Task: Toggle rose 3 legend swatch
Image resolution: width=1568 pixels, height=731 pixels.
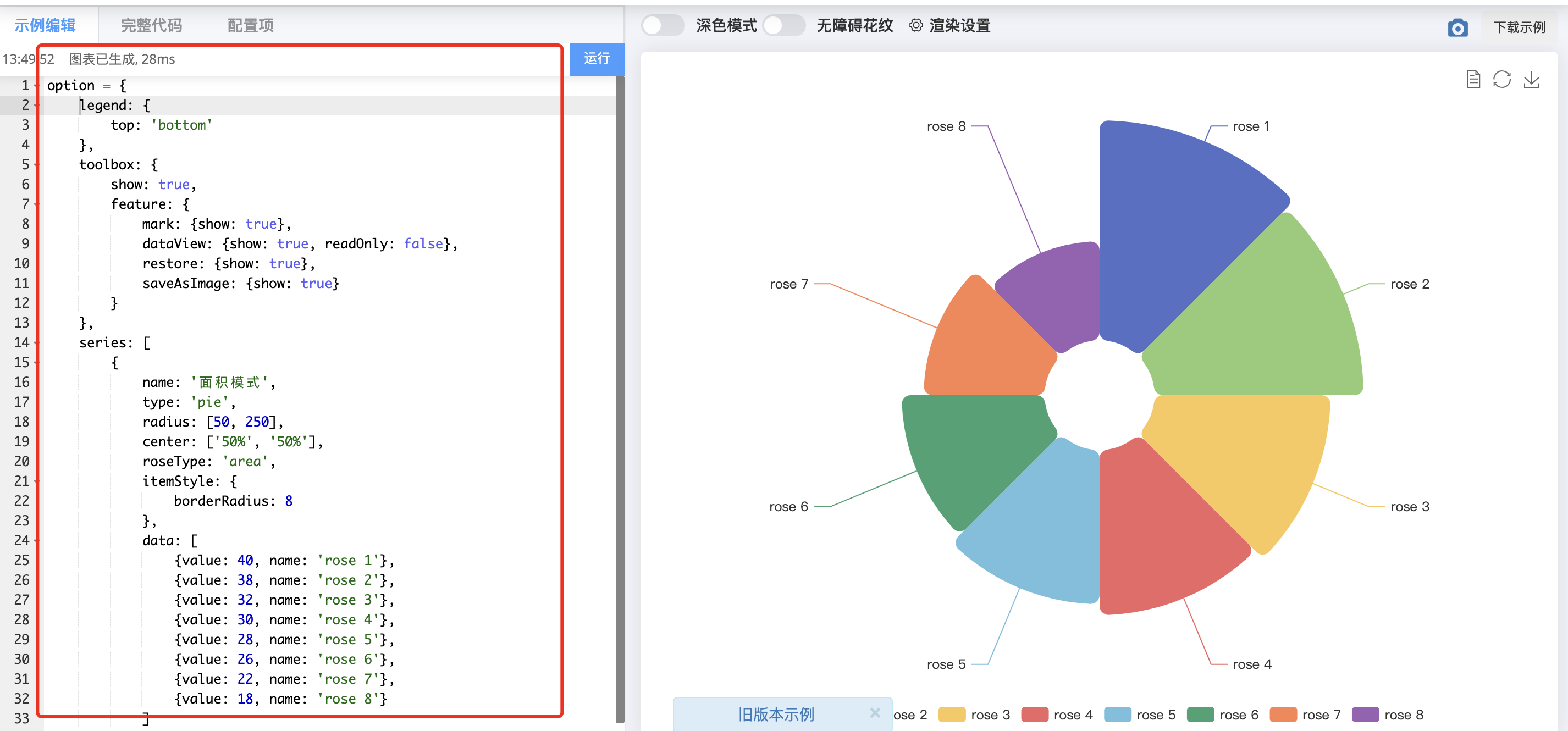Action: [951, 715]
